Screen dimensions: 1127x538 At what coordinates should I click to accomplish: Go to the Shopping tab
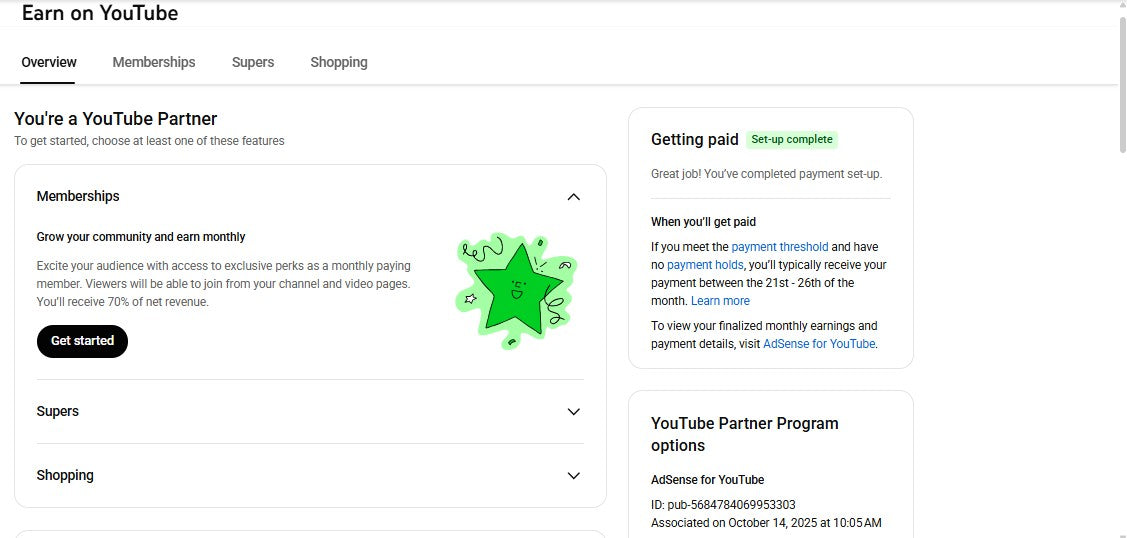coord(339,62)
